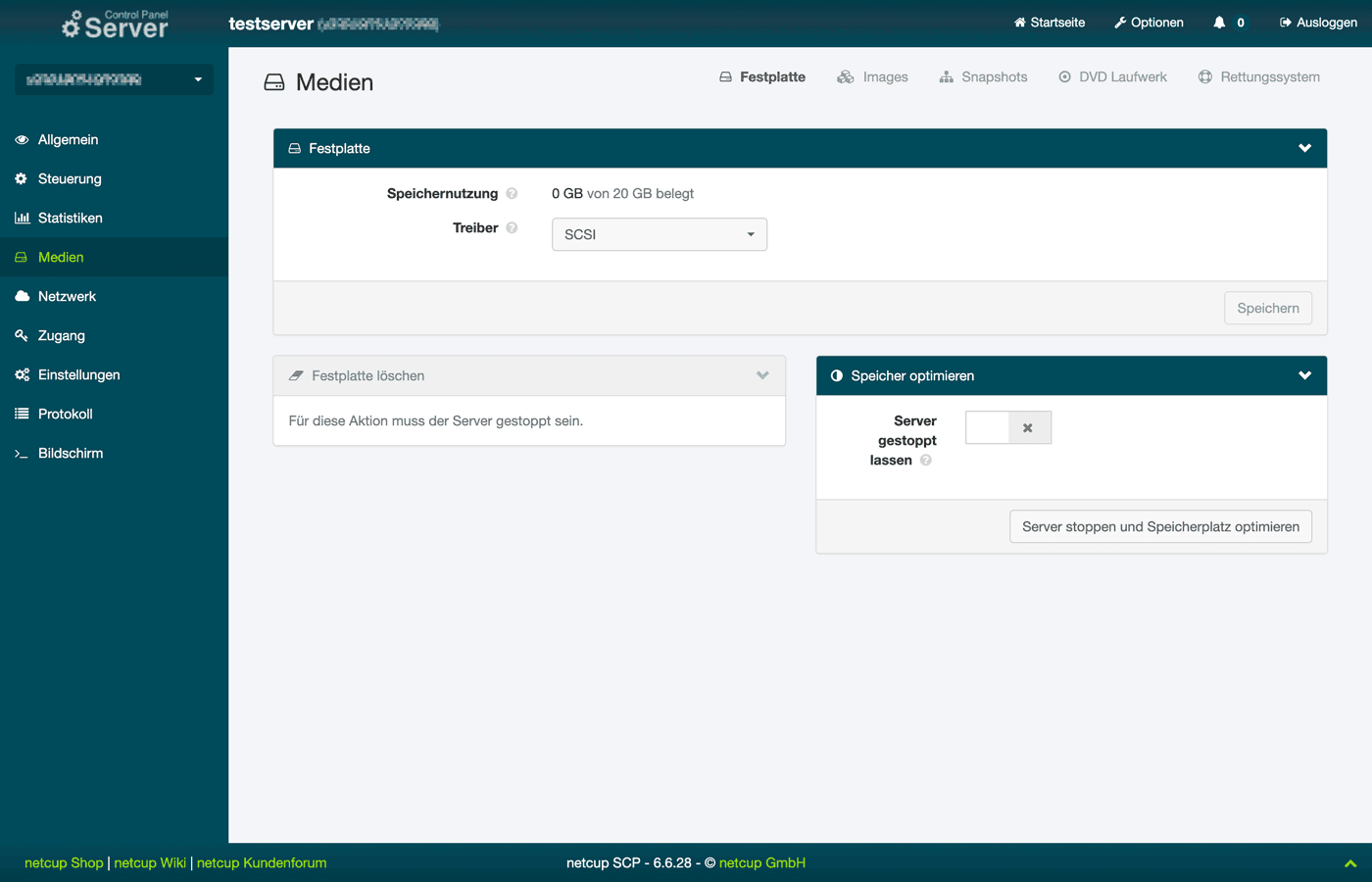
Task: Collapse the Speicher optimieren panel
Action: pos(1304,376)
